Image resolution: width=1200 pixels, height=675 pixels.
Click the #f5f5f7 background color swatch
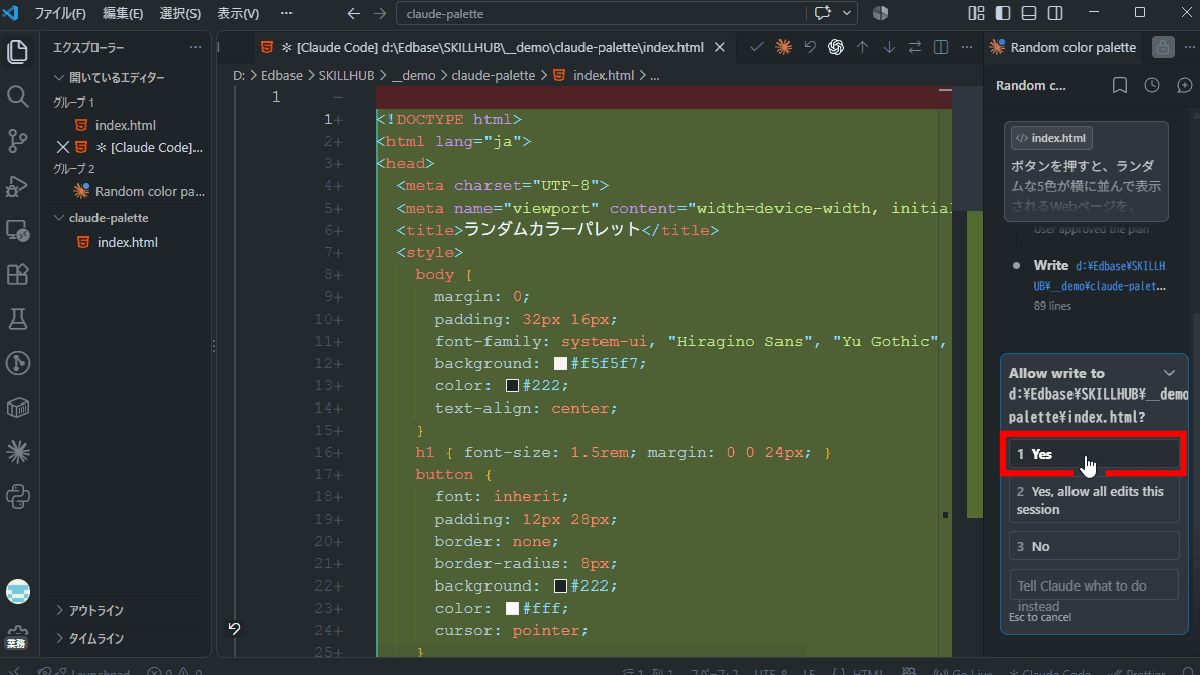click(x=560, y=363)
